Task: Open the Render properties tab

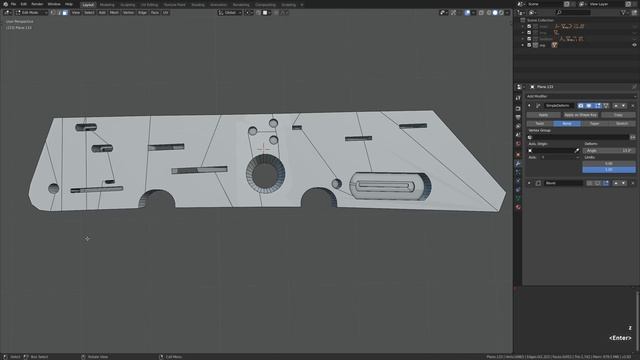Action: (518, 108)
